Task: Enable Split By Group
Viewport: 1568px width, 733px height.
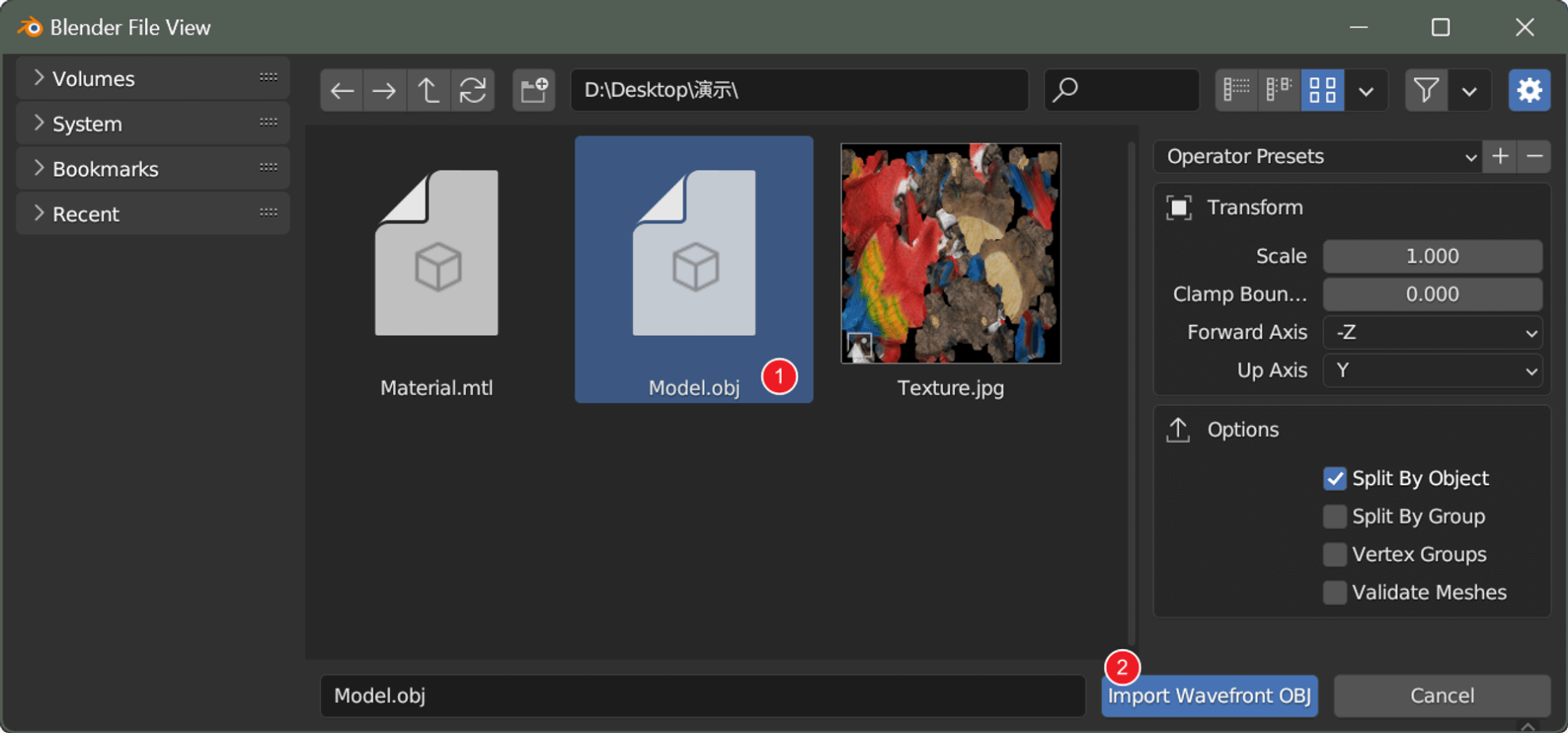Action: pyautogui.click(x=1334, y=516)
